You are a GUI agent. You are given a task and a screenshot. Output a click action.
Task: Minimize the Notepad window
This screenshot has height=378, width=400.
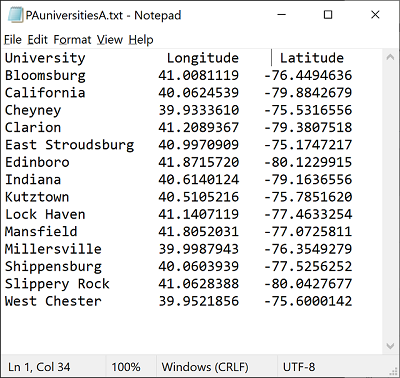pyautogui.click(x=282, y=15)
